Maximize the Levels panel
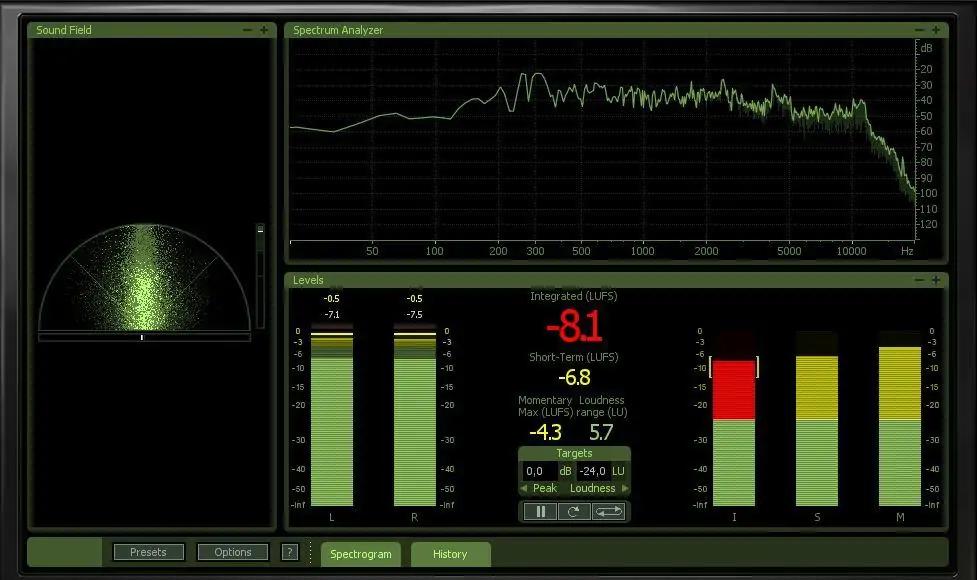Screen dimensions: 977x580 coord(936,280)
